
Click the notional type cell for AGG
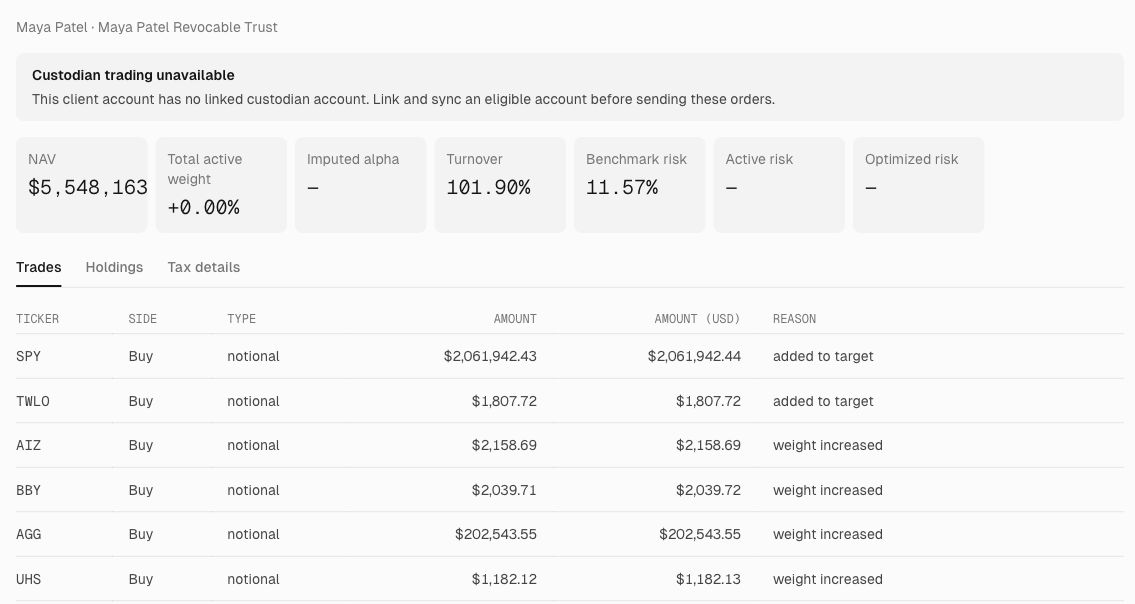[x=253, y=534]
